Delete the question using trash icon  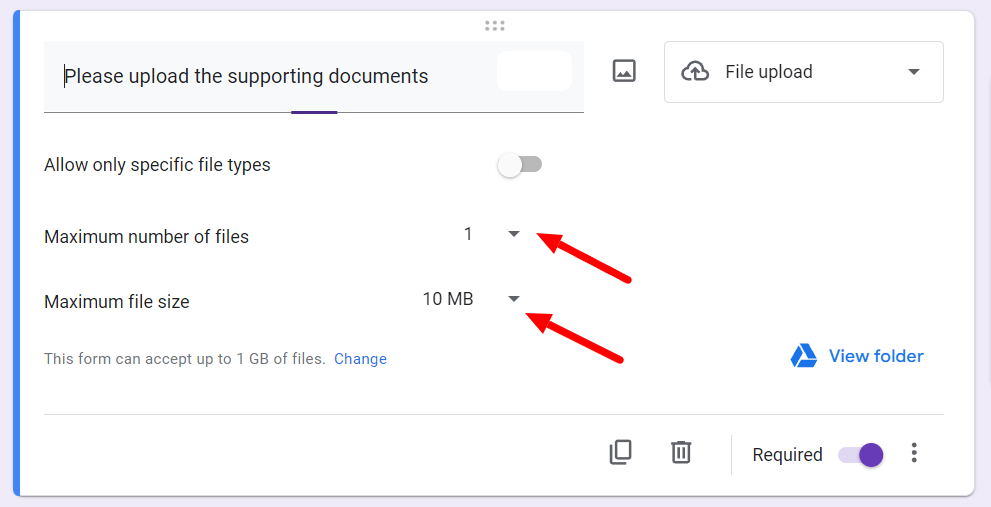click(x=681, y=453)
